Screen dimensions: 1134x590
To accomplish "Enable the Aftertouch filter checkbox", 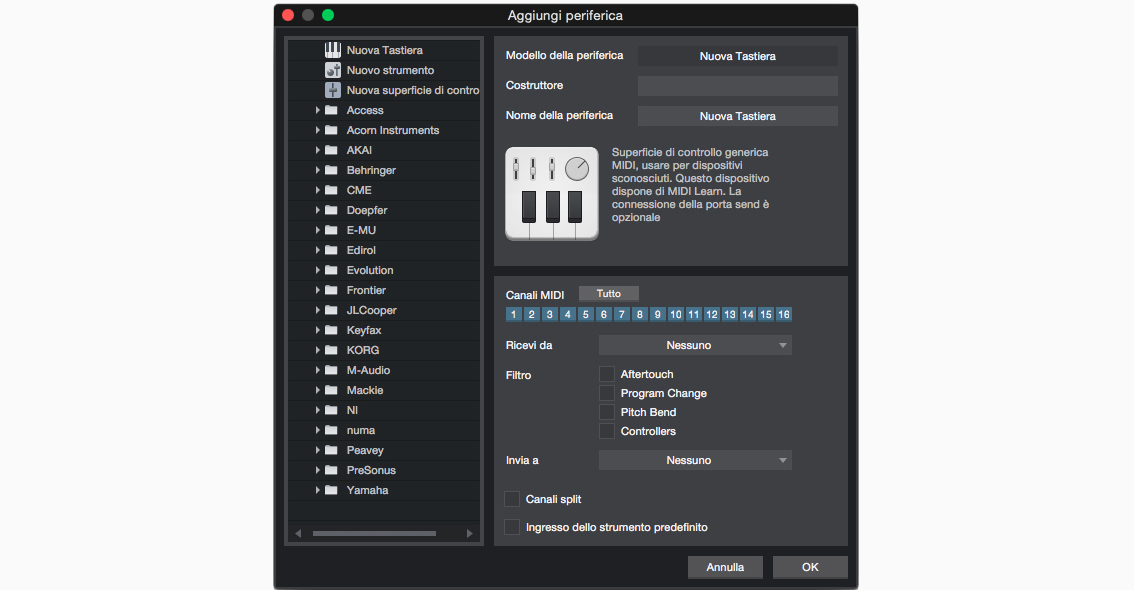I will coord(606,374).
